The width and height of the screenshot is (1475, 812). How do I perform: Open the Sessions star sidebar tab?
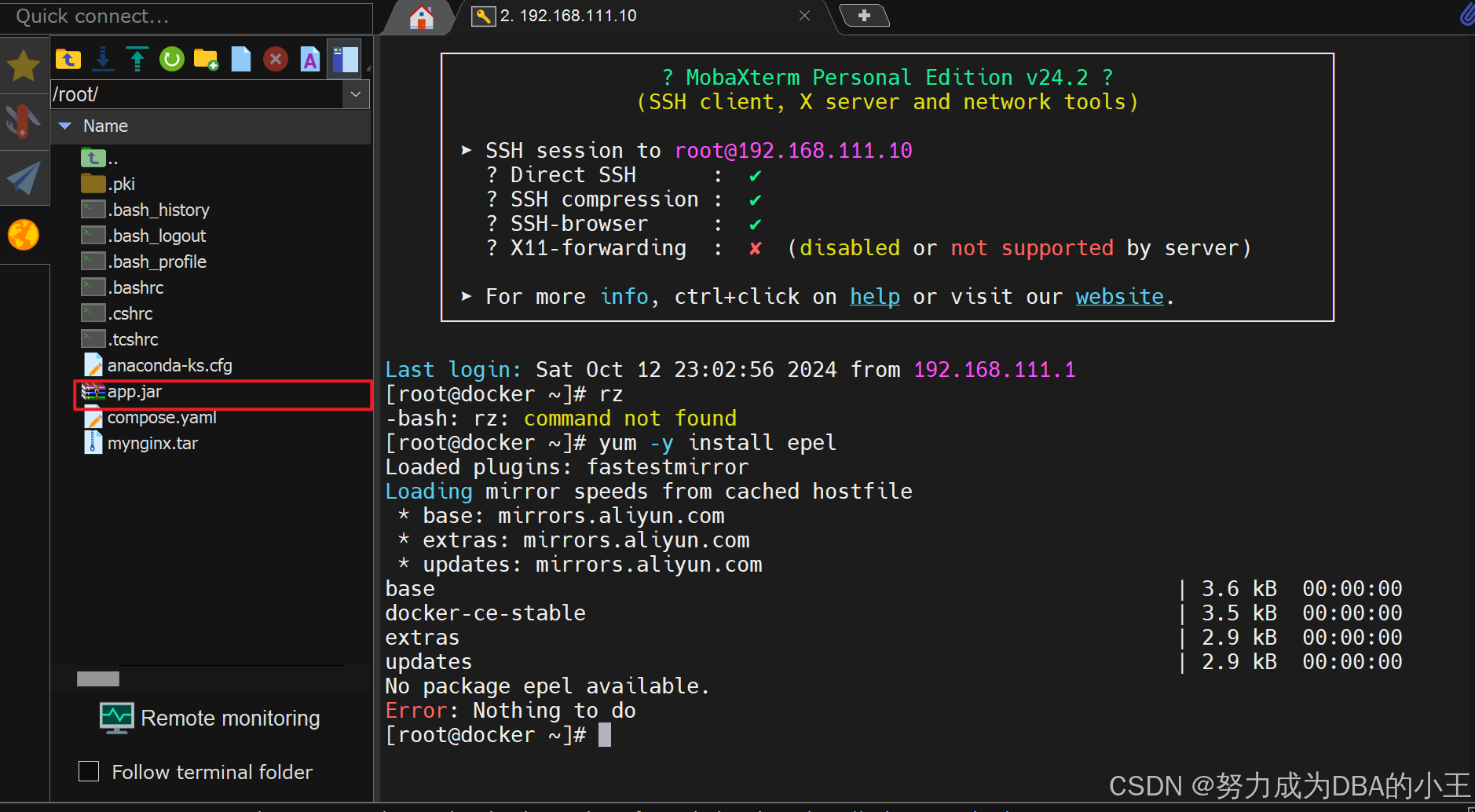point(24,66)
